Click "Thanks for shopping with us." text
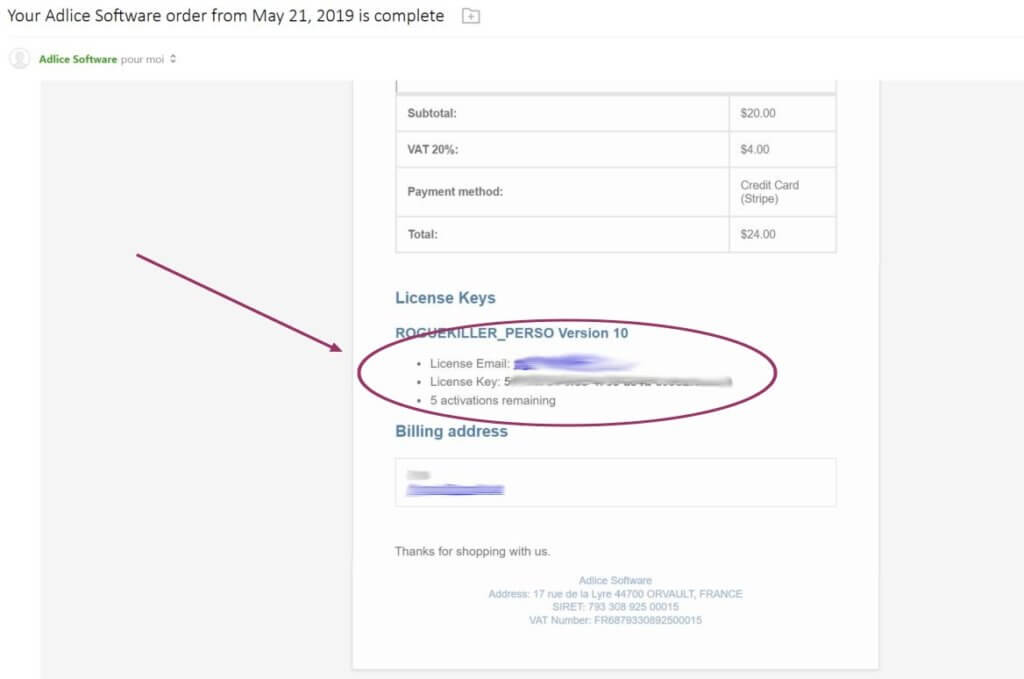 (x=472, y=551)
